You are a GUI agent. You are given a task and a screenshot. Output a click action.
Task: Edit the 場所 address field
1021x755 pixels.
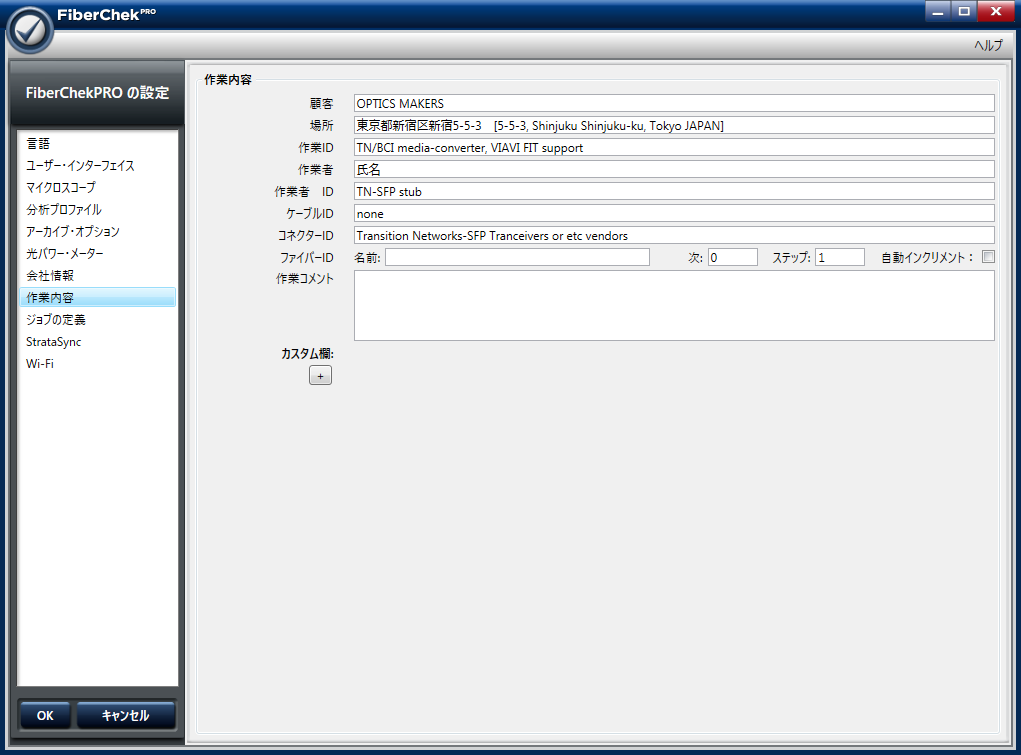674,125
